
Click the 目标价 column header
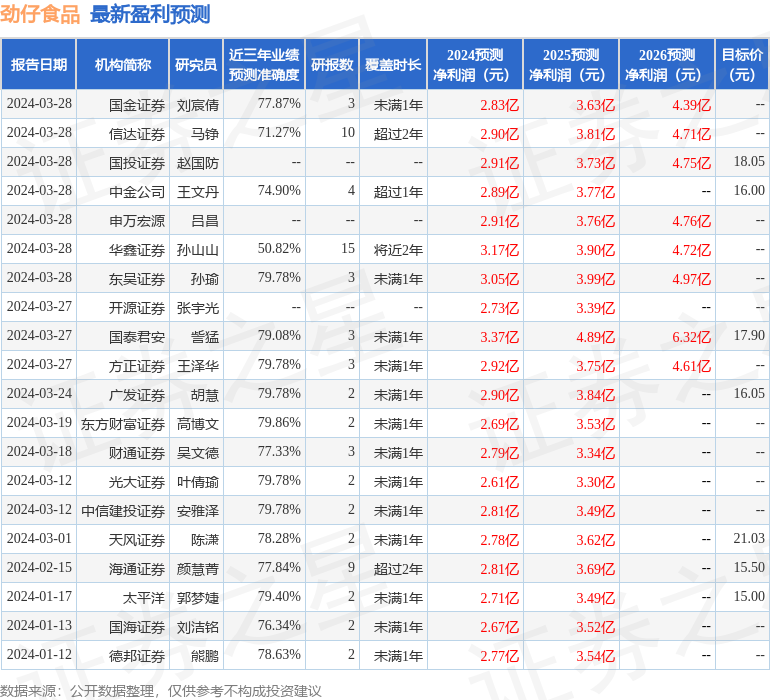click(742, 64)
